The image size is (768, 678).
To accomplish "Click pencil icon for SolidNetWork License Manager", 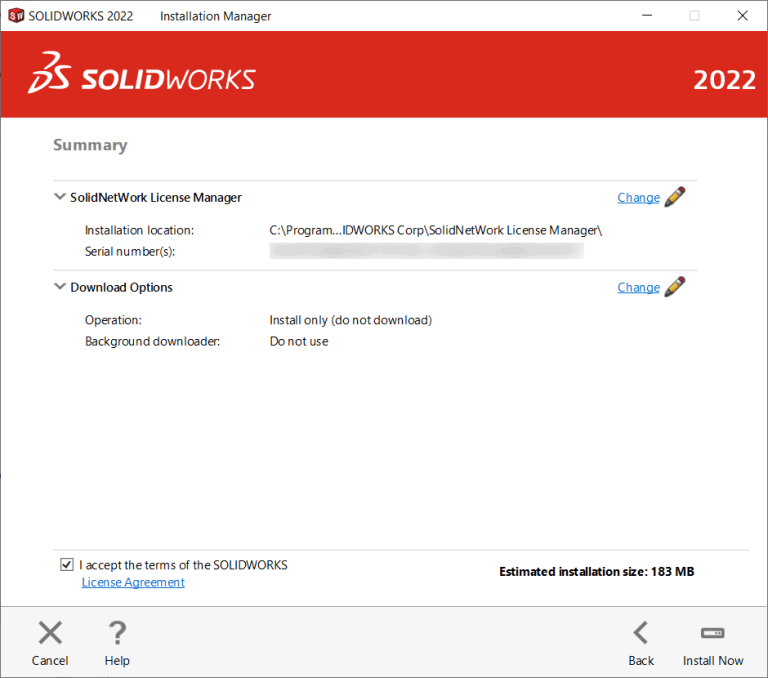I will tap(675, 197).
